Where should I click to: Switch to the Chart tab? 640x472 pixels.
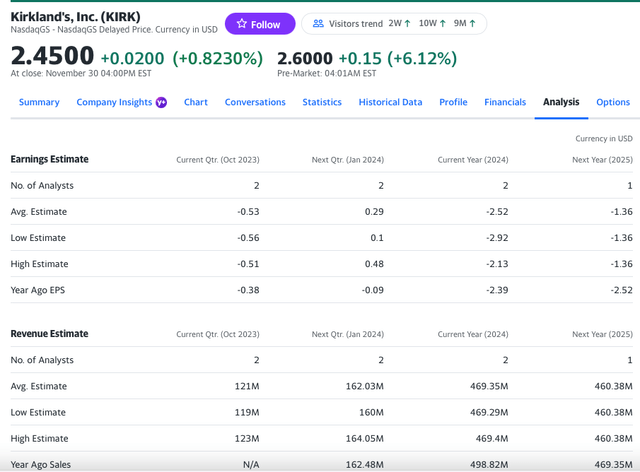[196, 102]
